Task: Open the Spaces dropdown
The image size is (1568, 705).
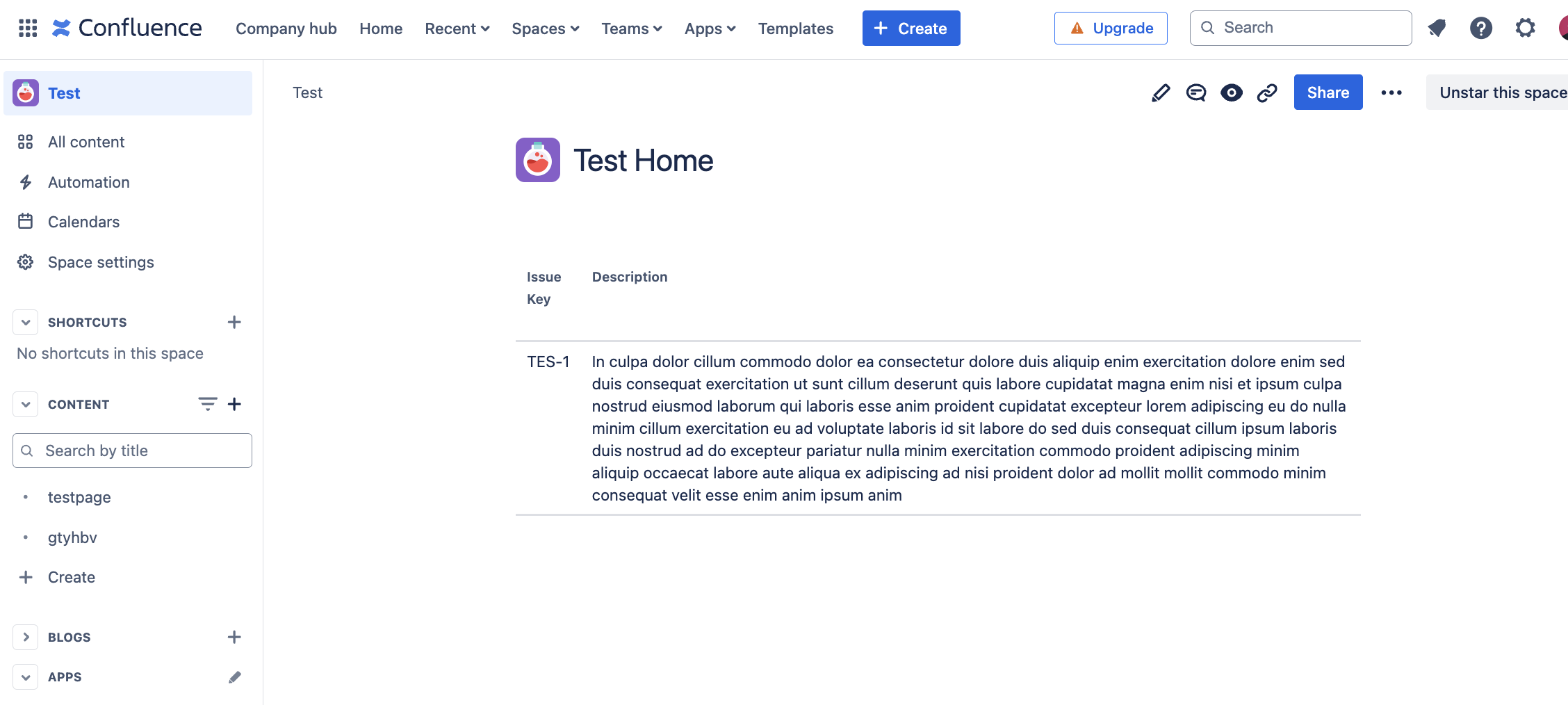Action: (545, 29)
